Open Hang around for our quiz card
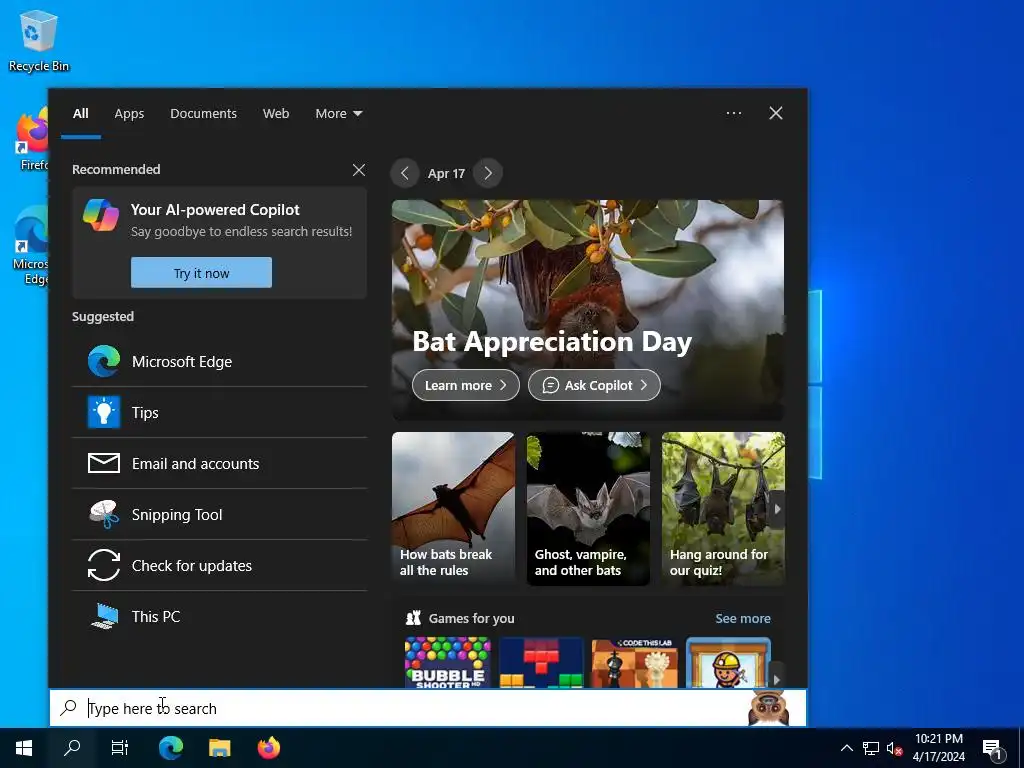1024x768 pixels. 723,509
